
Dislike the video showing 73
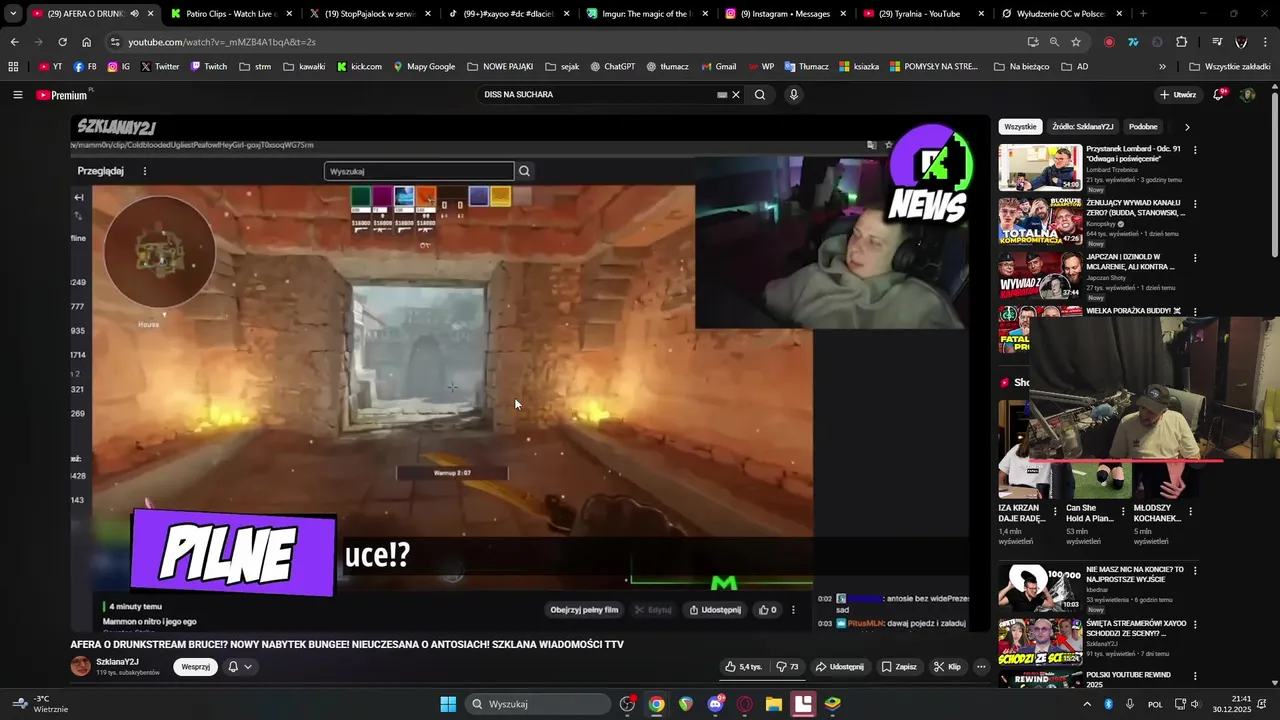click(787, 667)
